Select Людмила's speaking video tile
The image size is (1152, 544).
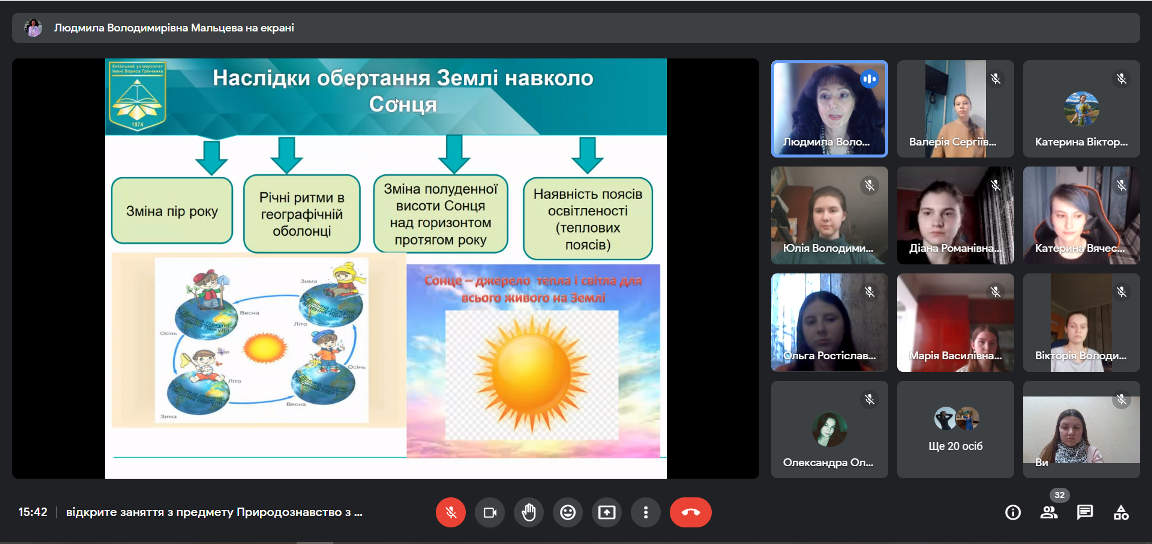click(829, 108)
